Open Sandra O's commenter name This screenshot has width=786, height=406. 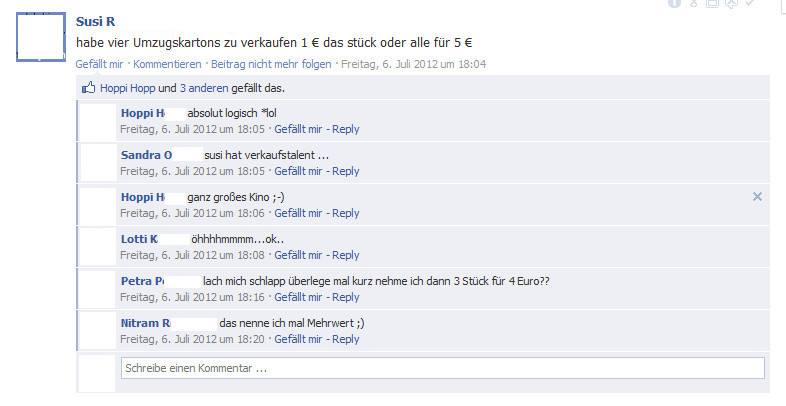pos(146,155)
